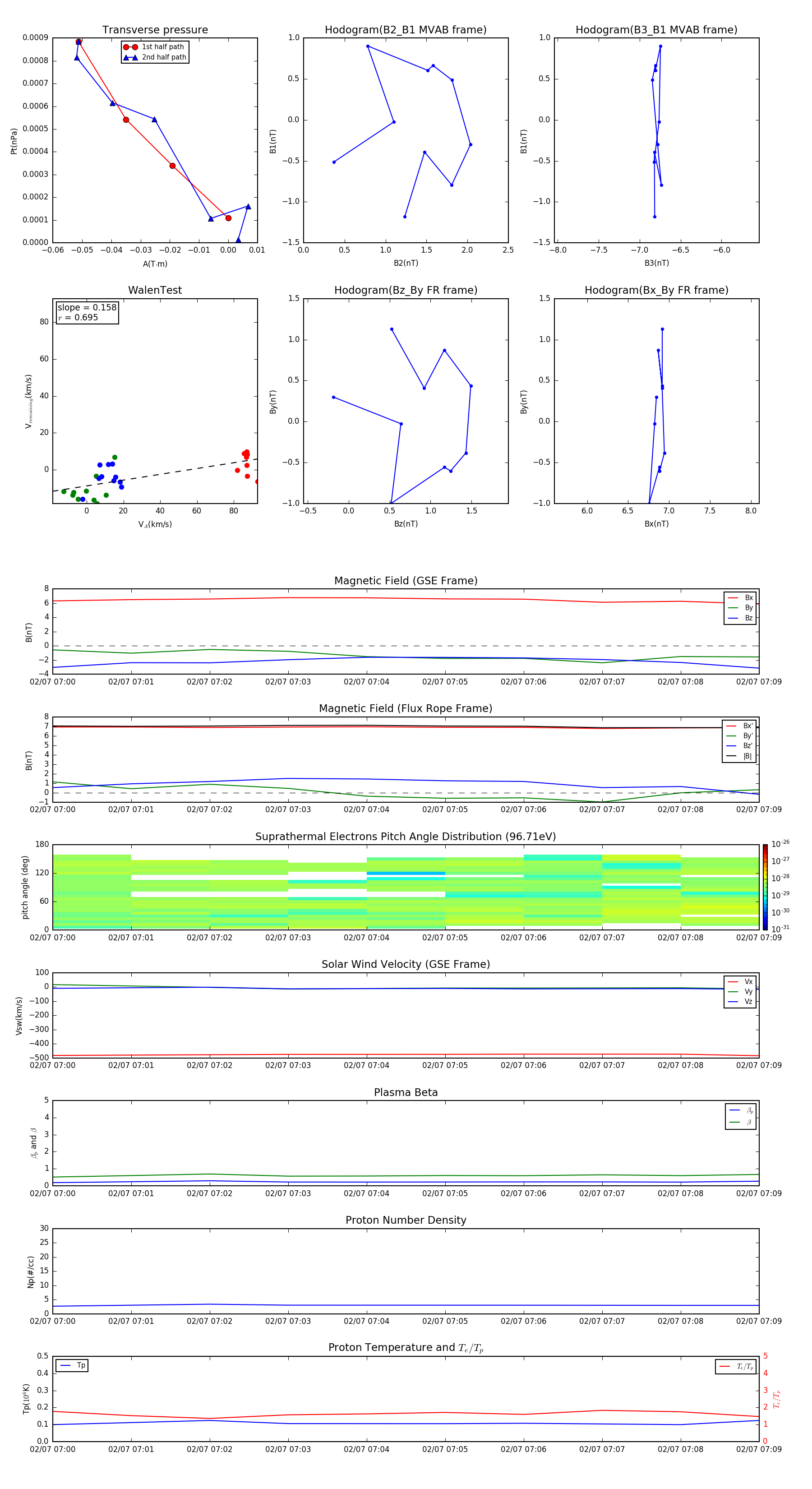Click the 'Transverse pressure' plot title
This screenshot has width=812, height=1489.
[x=155, y=29]
